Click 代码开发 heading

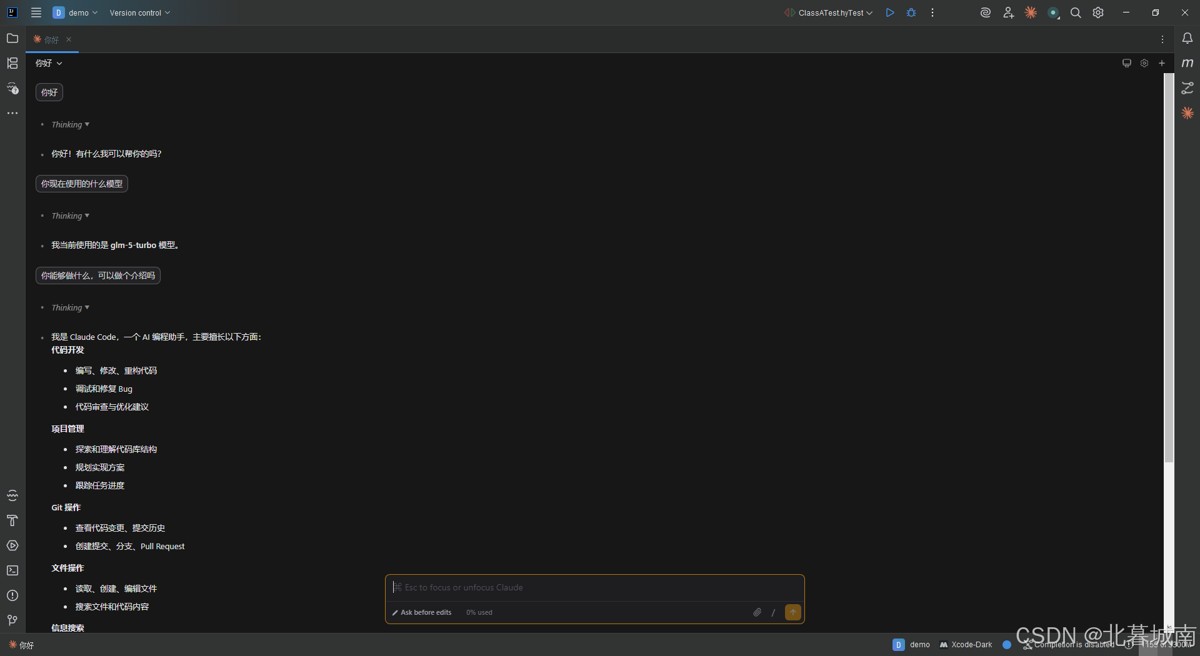[x=68, y=350]
